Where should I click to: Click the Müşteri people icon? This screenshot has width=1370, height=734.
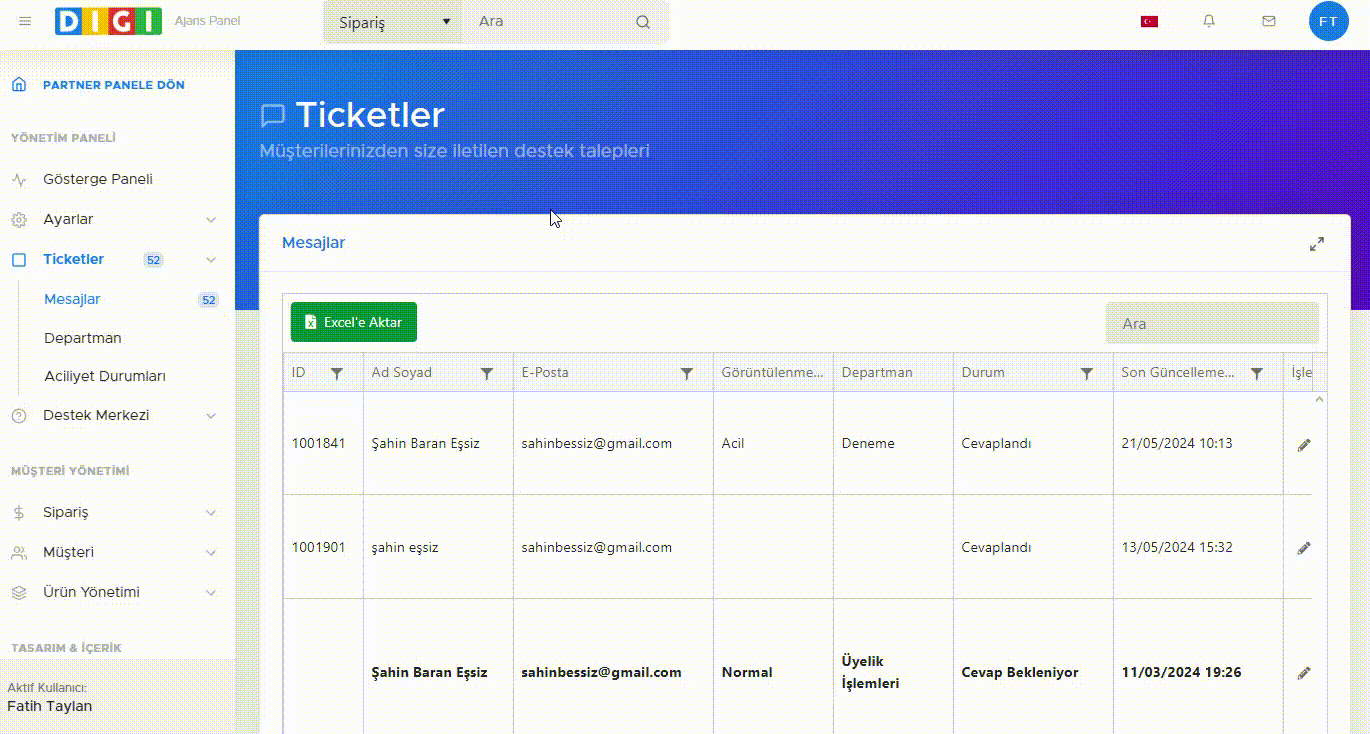point(19,553)
